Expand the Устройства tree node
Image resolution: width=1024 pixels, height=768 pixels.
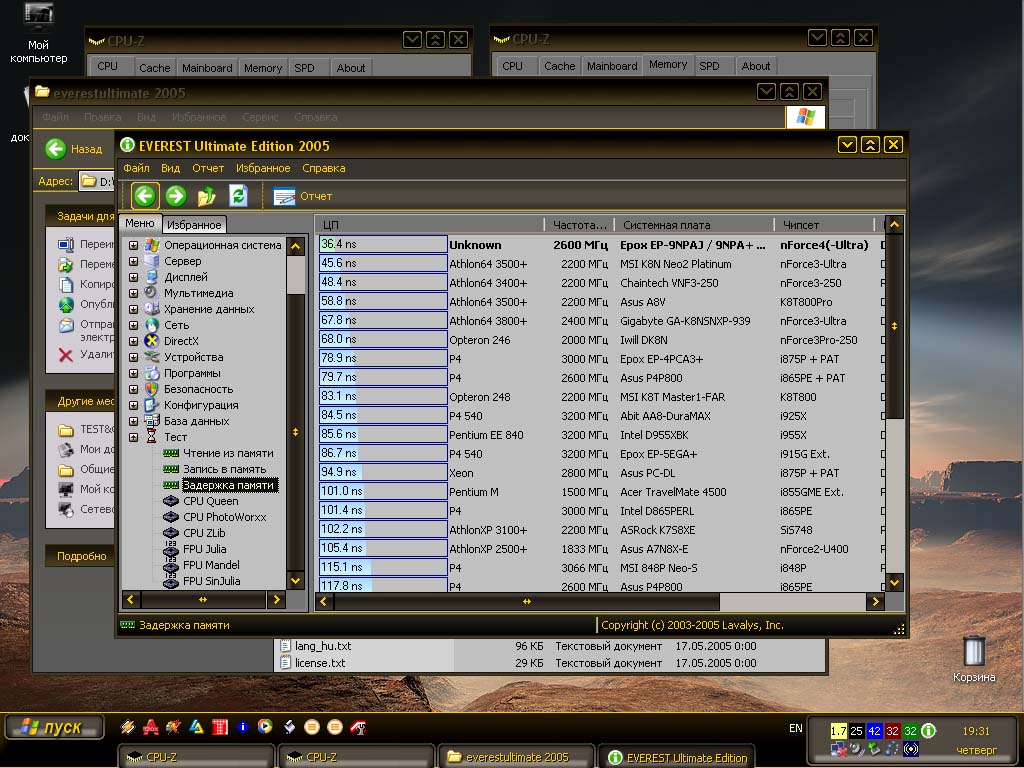click(x=133, y=357)
